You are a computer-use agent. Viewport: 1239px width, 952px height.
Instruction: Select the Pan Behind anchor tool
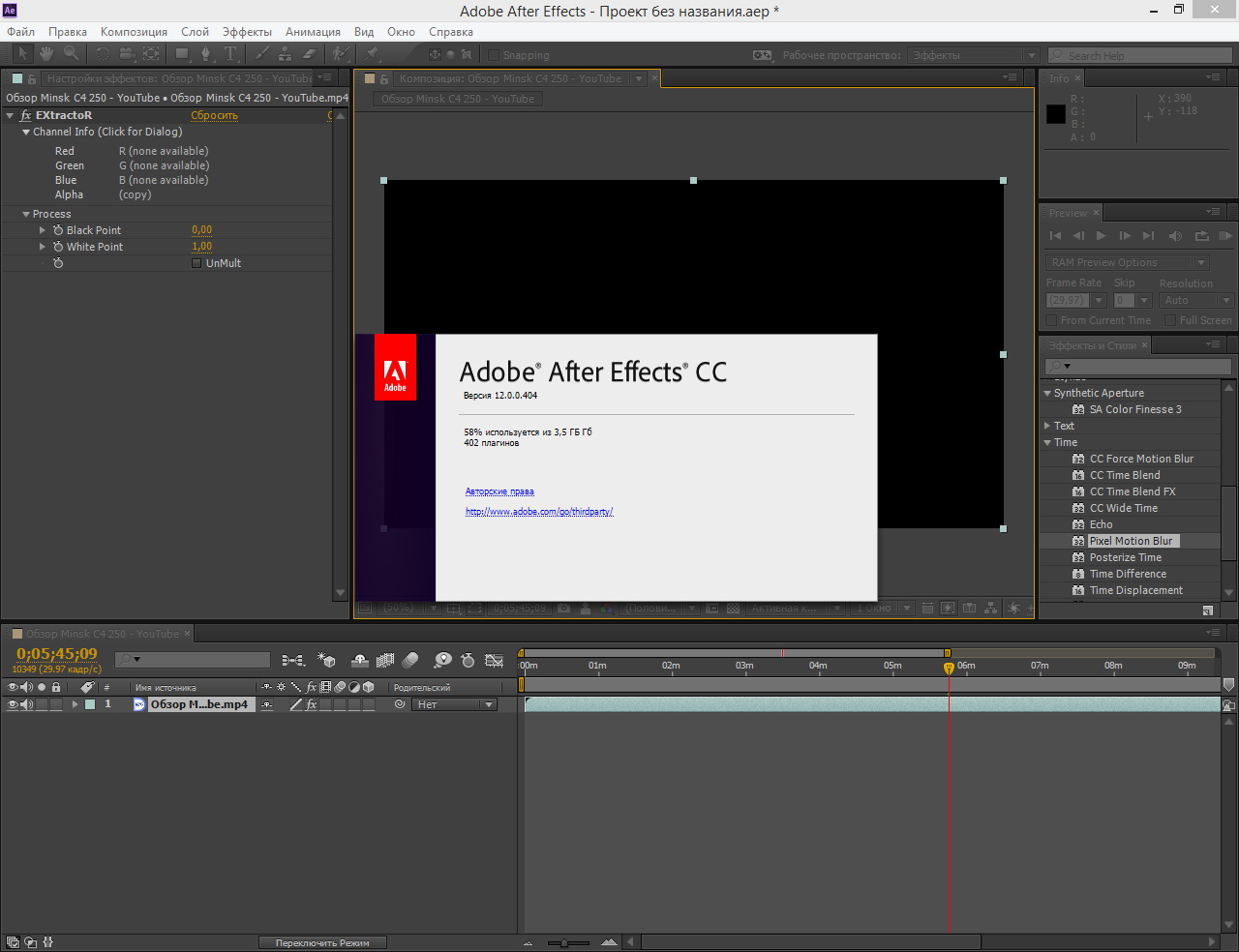[x=151, y=54]
